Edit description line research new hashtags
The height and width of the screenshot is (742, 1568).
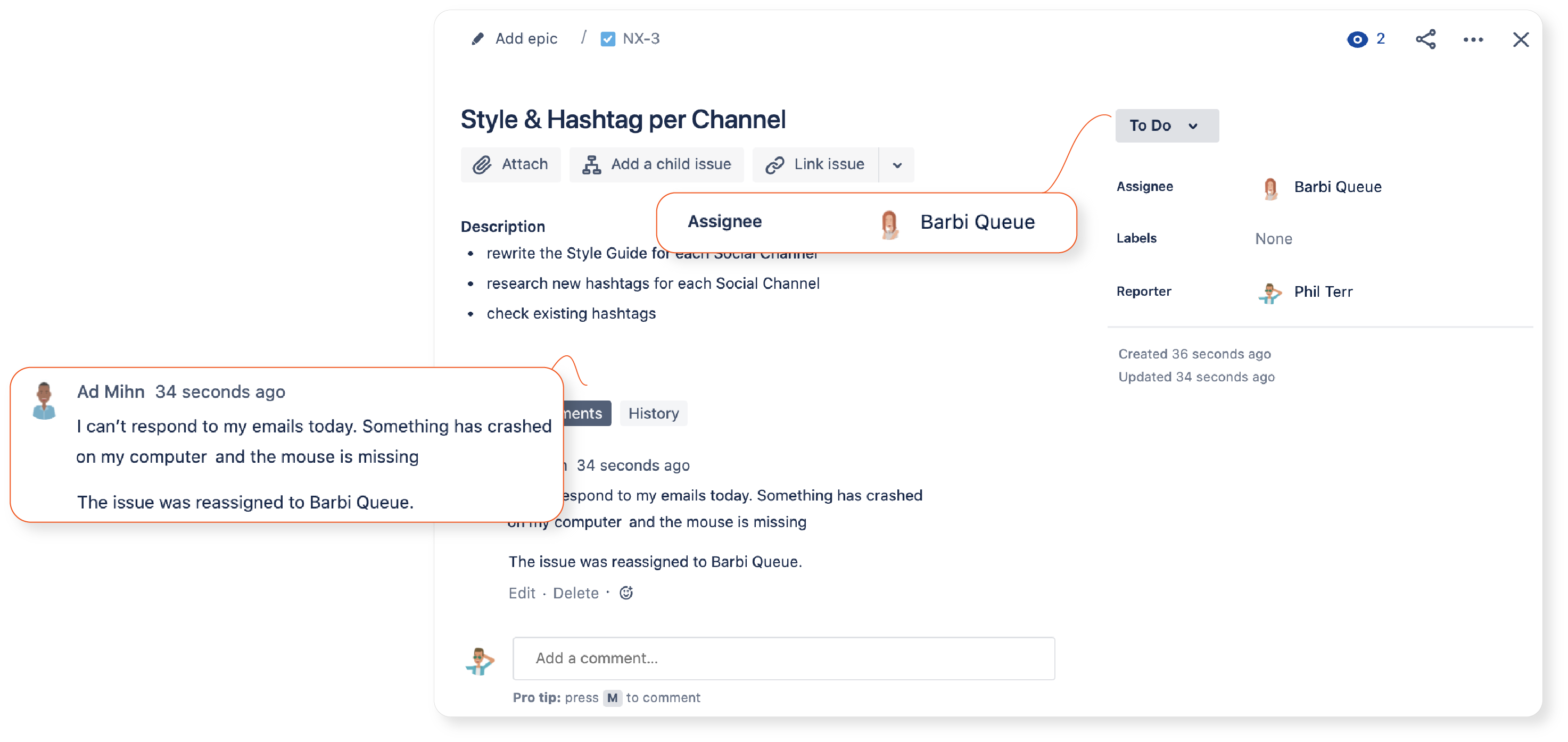pos(653,284)
